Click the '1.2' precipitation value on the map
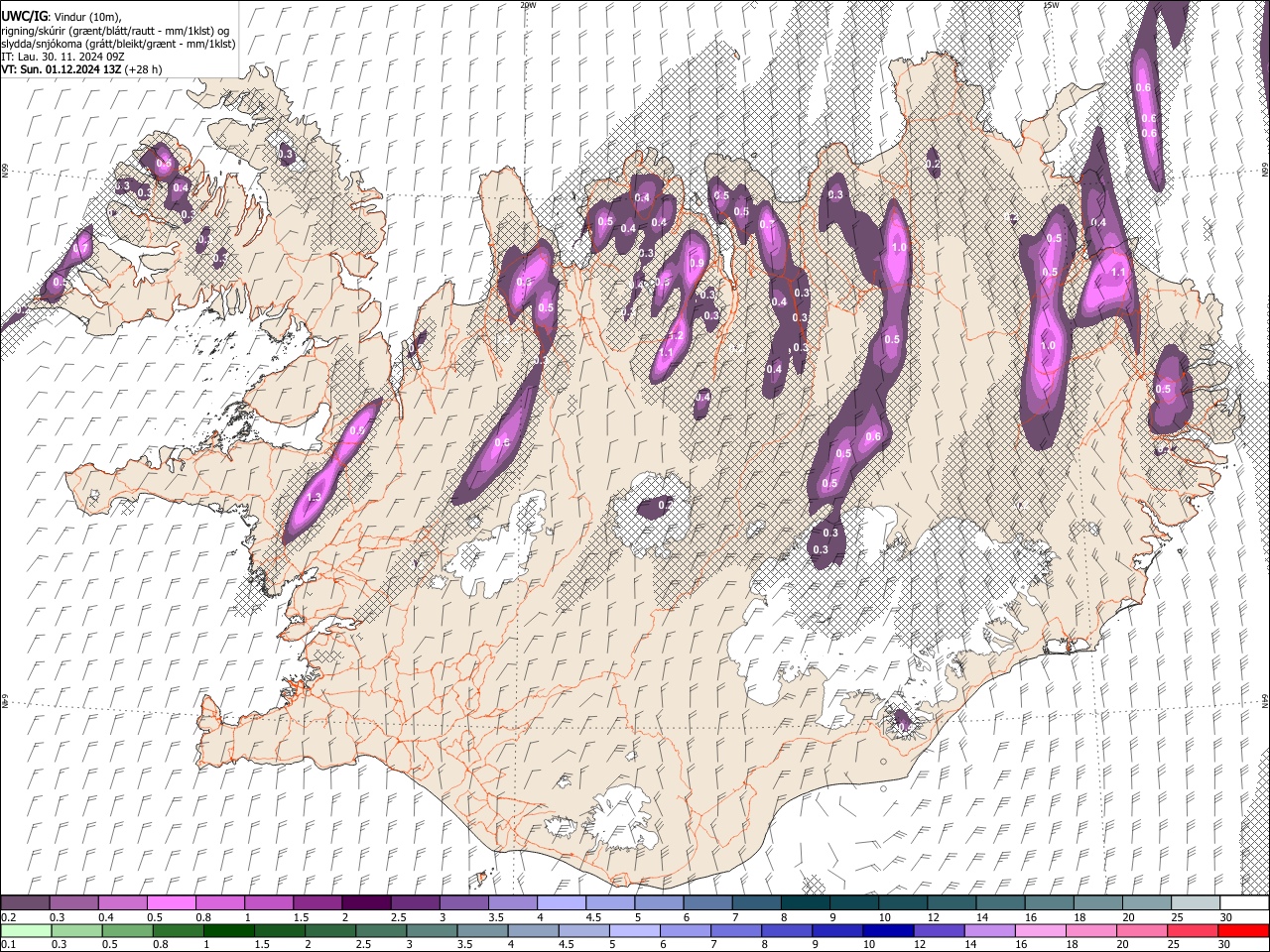The image size is (1270, 952). click(675, 336)
